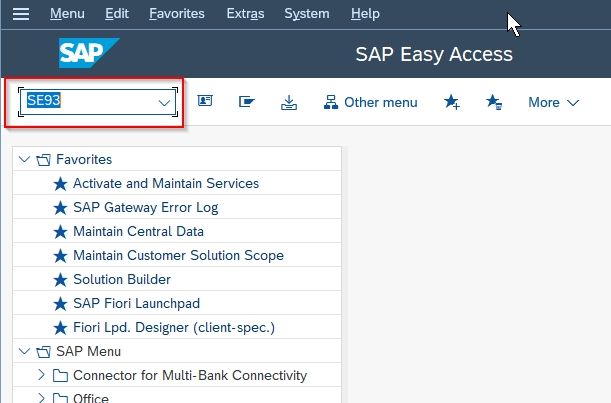The height and width of the screenshot is (403, 611).
Task: Click the Delete Favorites star icon
Action: click(x=494, y=102)
